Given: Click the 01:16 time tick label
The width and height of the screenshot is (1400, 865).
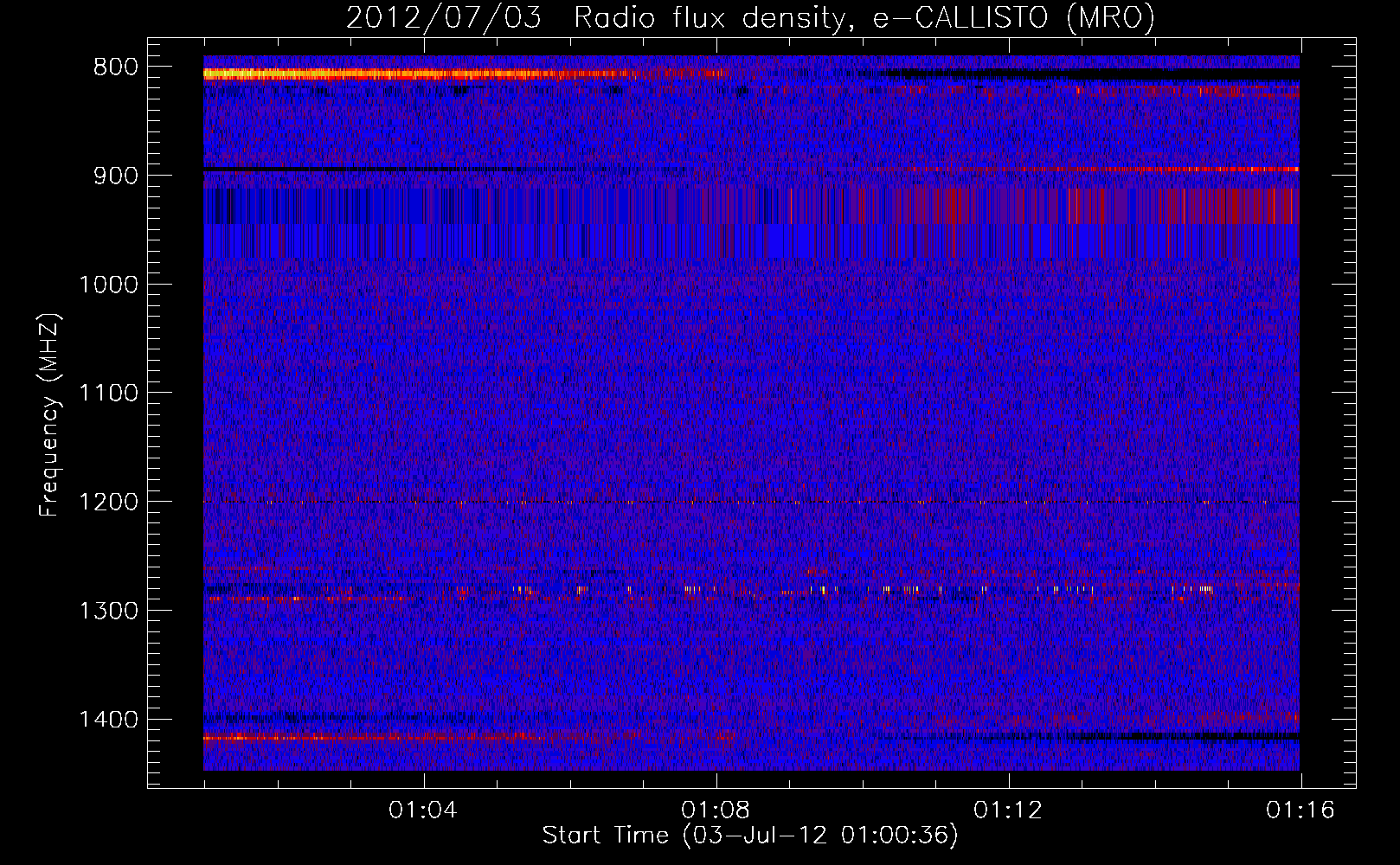Looking at the screenshot, I should (x=1300, y=811).
